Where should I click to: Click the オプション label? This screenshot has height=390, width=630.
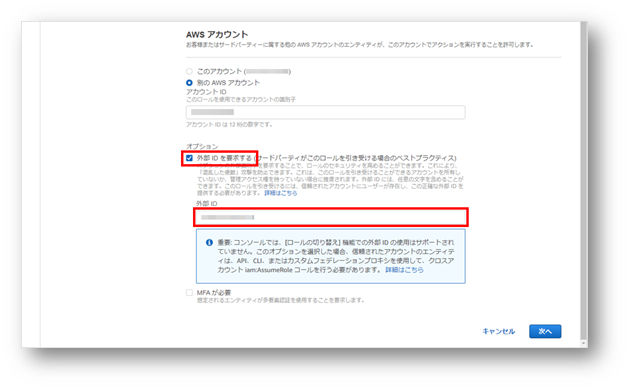pos(202,146)
